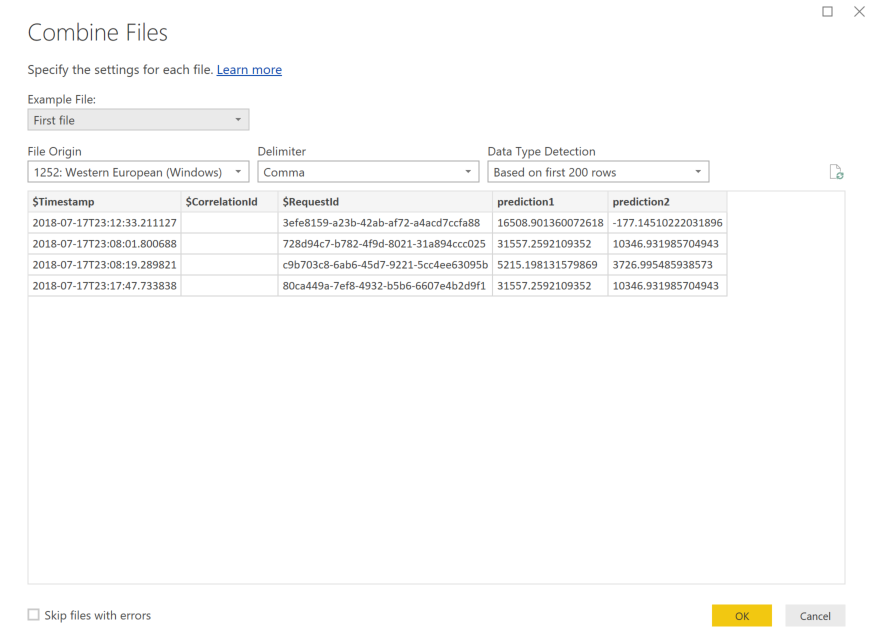Cancel the Combine Files dialog
The image size is (873, 644).
click(x=814, y=616)
